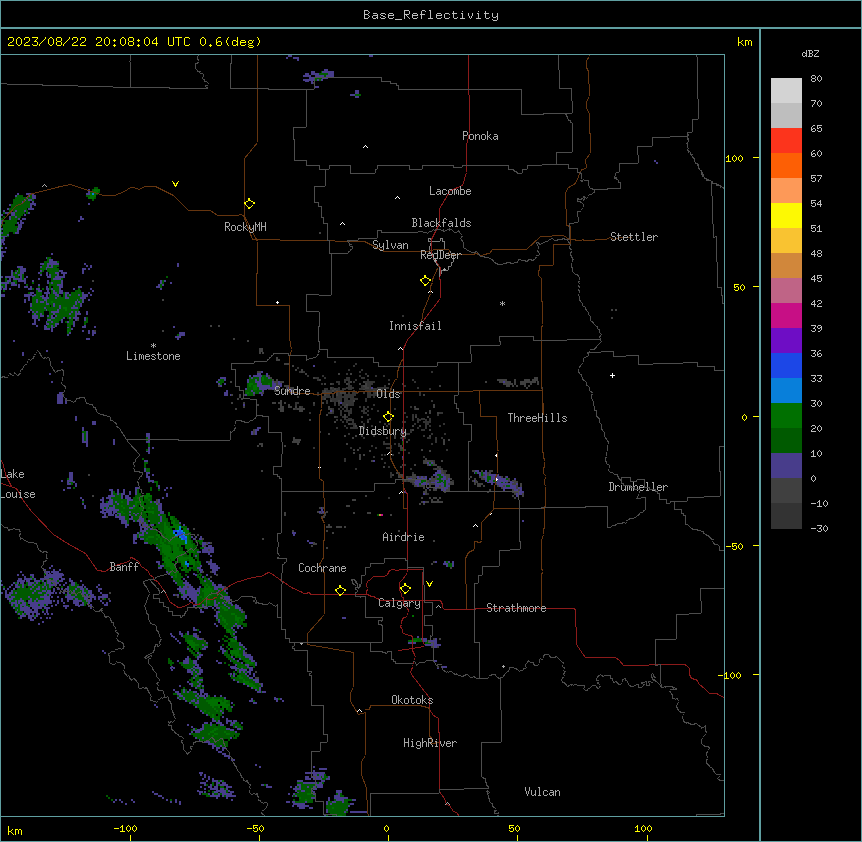
Task: Click the Sylvan label
Action: [390, 245]
